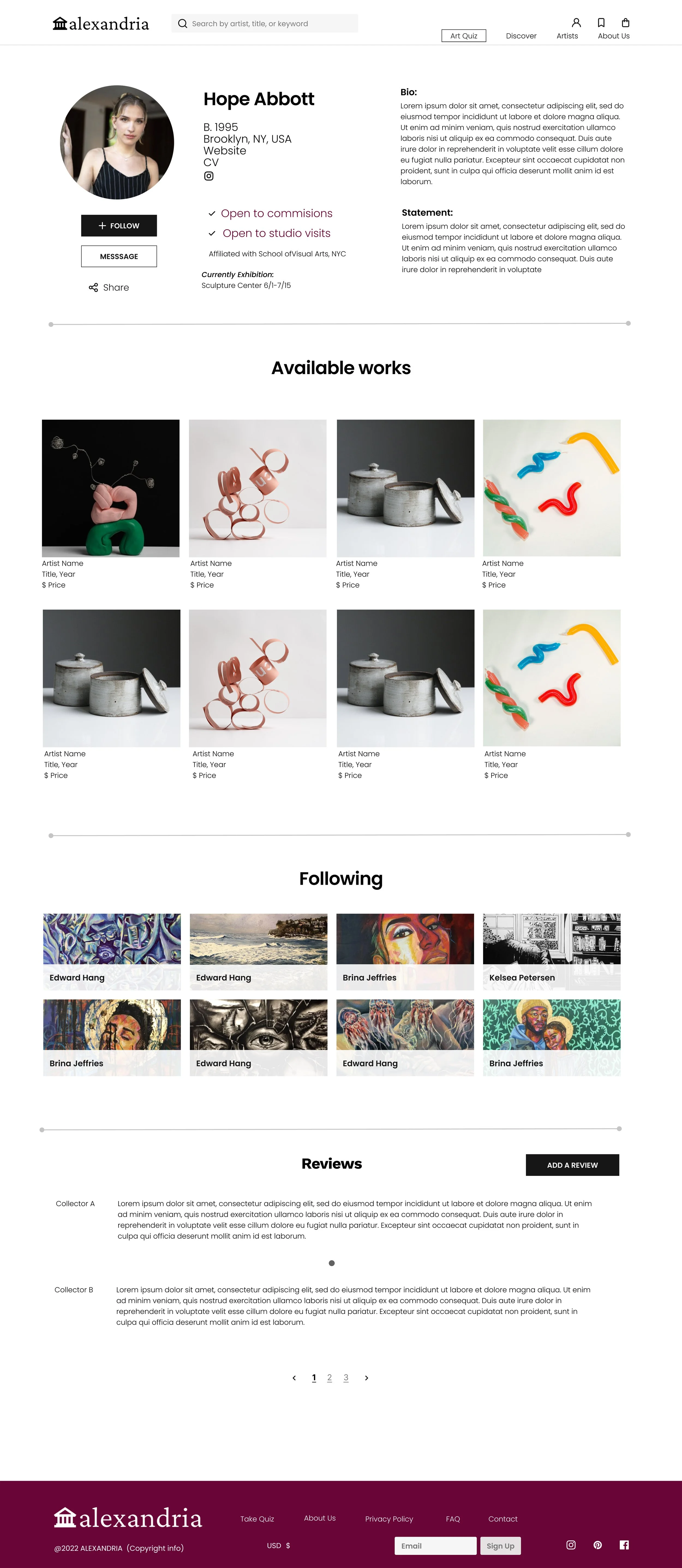Image resolution: width=682 pixels, height=1568 pixels.
Task: Open Hope Abbott's Instagram profile icon
Action: [209, 176]
